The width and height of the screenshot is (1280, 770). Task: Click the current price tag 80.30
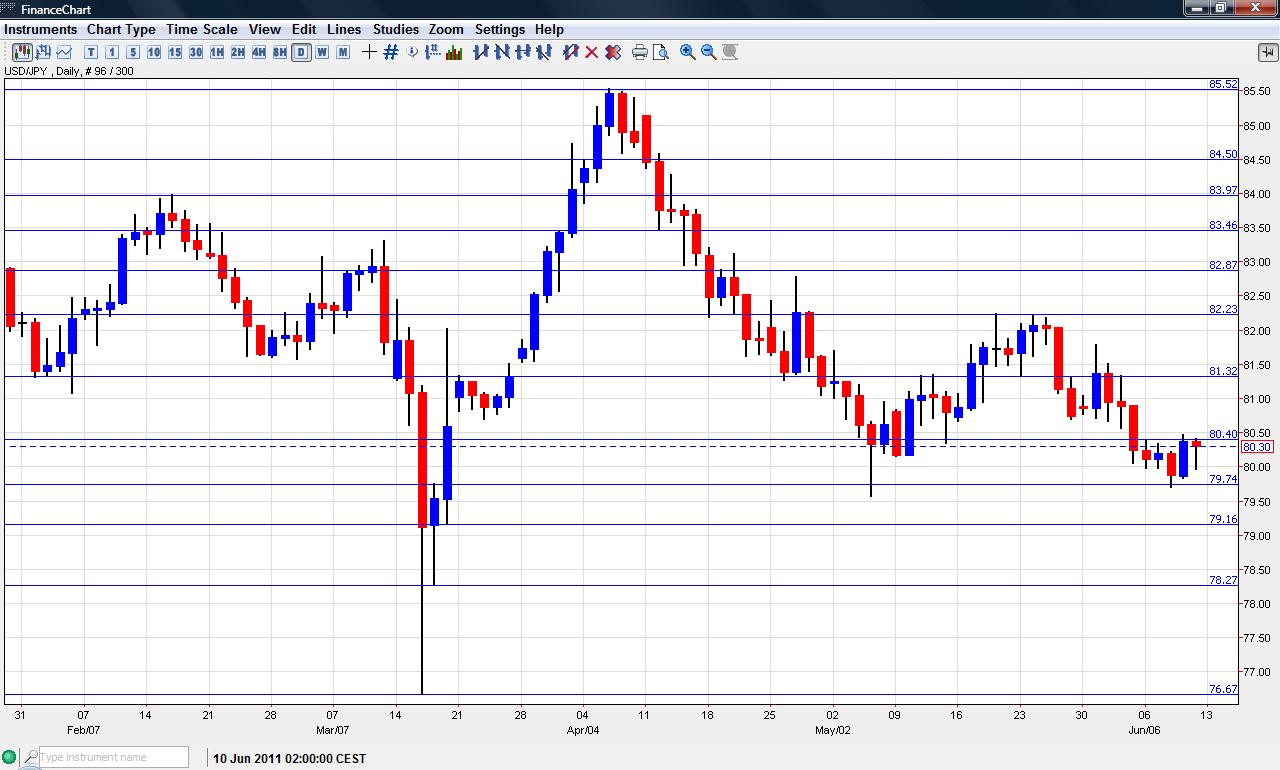1256,447
